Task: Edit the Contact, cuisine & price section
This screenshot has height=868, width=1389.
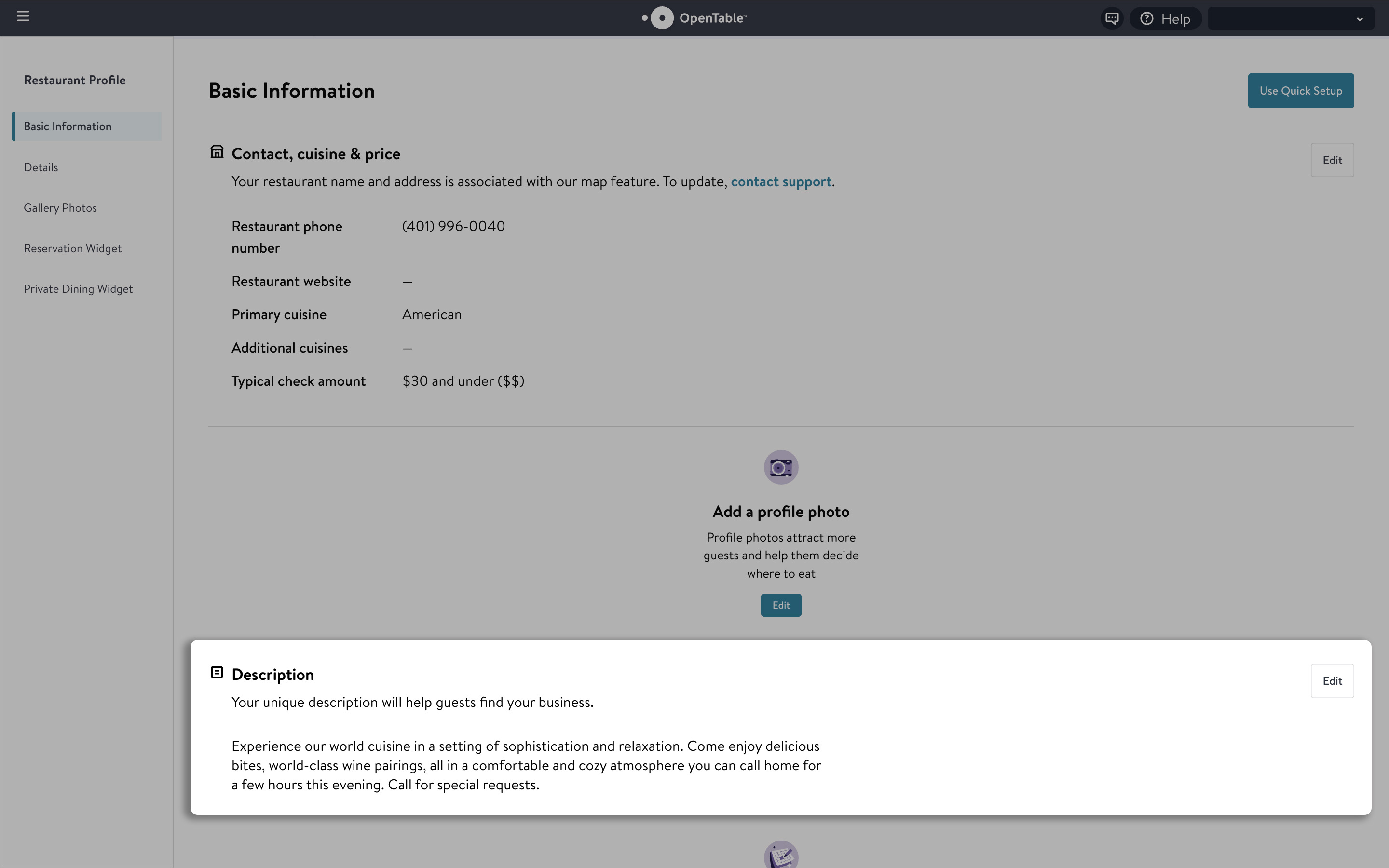Action: tap(1332, 160)
